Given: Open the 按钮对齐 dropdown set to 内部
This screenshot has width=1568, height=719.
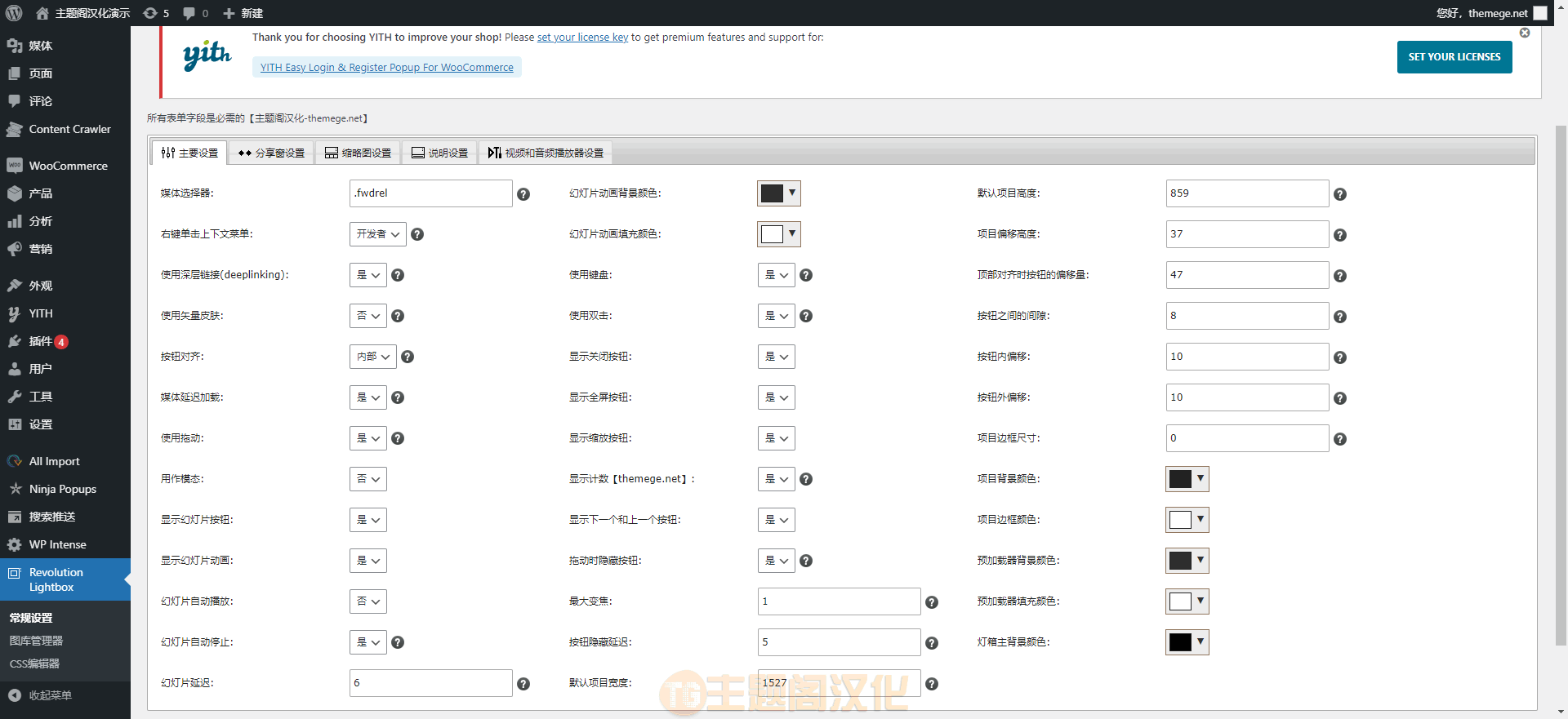Looking at the screenshot, I should point(372,357).
